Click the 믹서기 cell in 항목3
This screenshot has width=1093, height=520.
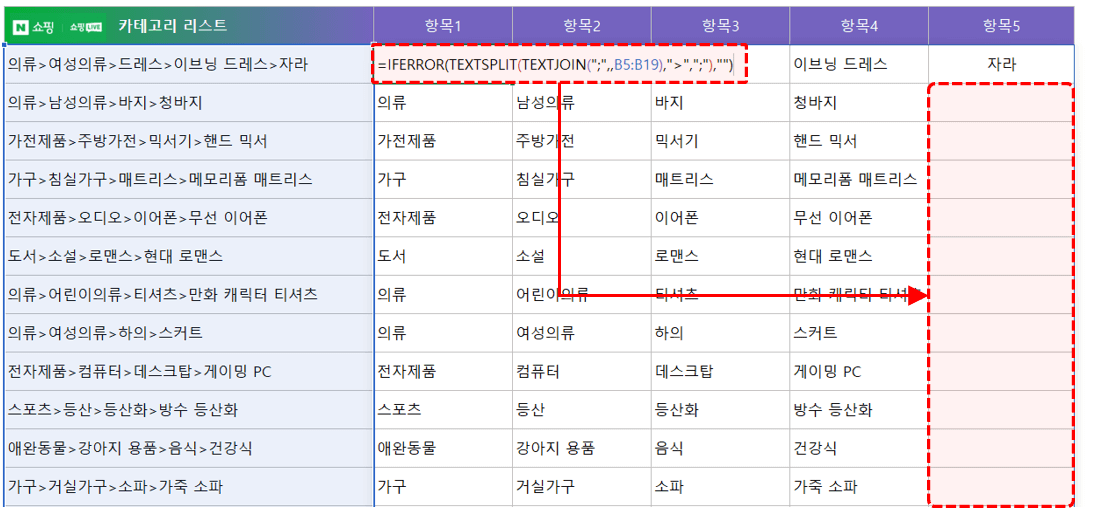(x=676, y=141)
